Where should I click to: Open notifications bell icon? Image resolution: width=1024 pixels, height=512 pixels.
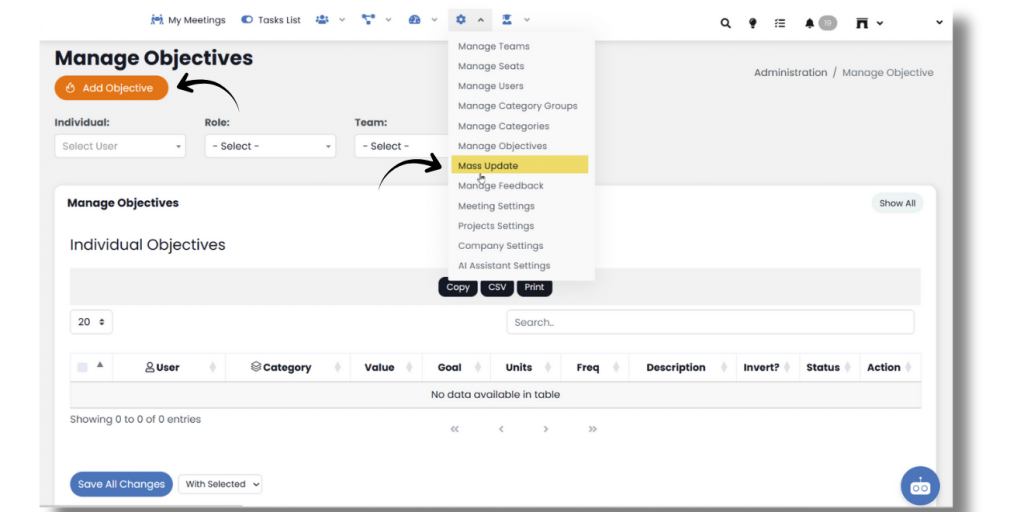click(x=810, y=23)
